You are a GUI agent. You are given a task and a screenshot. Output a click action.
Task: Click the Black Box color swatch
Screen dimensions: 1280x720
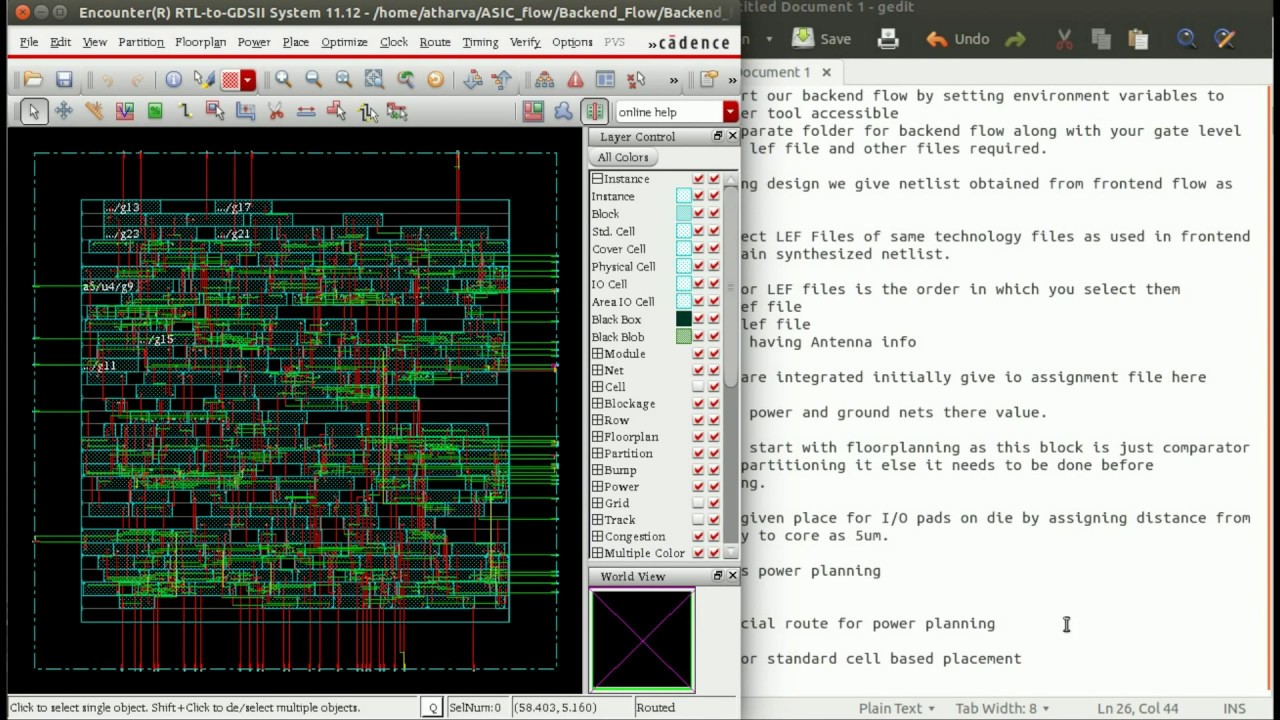pyautogui.click(x=684, y=319)
